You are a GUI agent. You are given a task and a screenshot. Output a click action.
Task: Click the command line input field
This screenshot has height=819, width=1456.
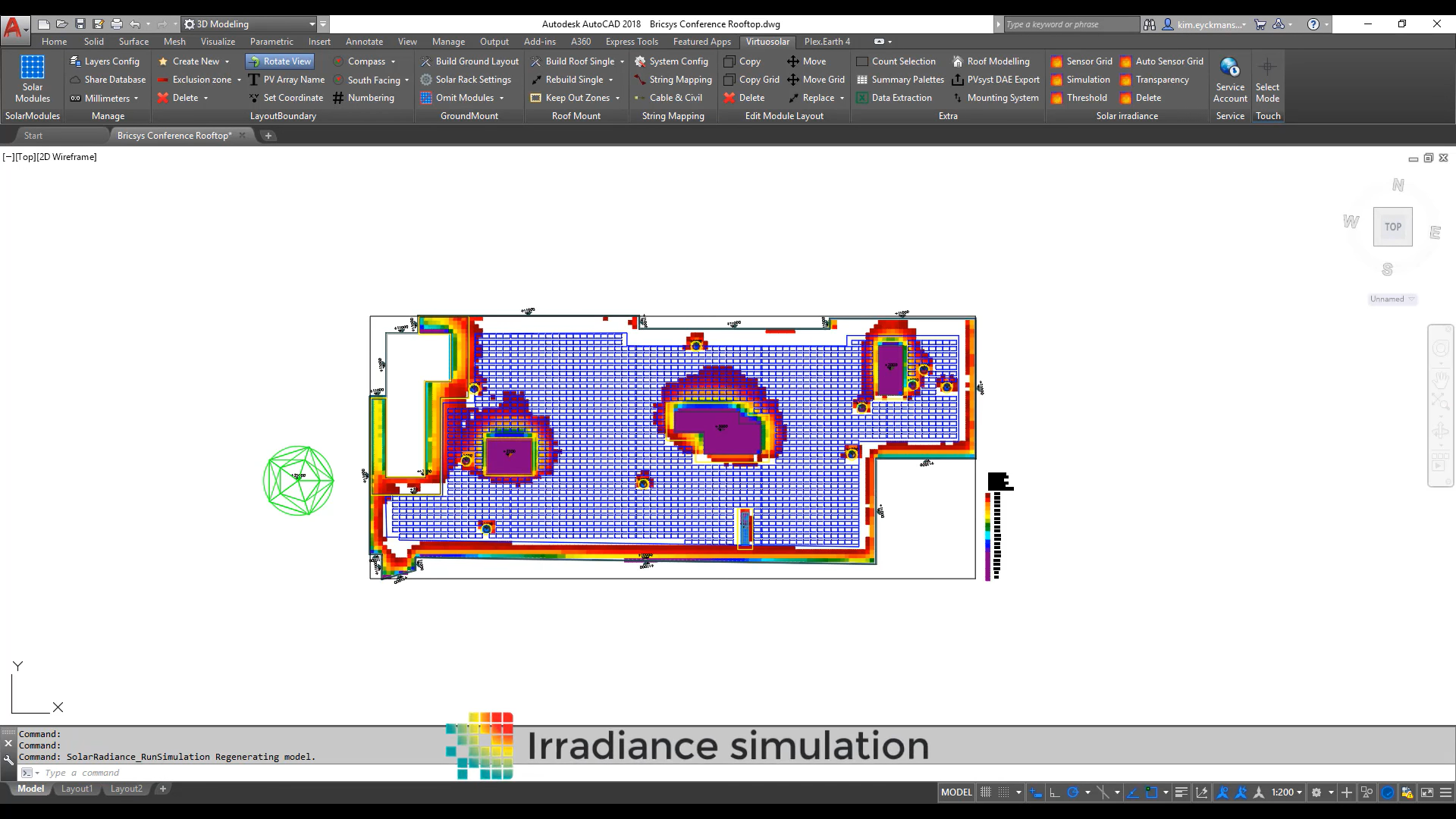227,773
